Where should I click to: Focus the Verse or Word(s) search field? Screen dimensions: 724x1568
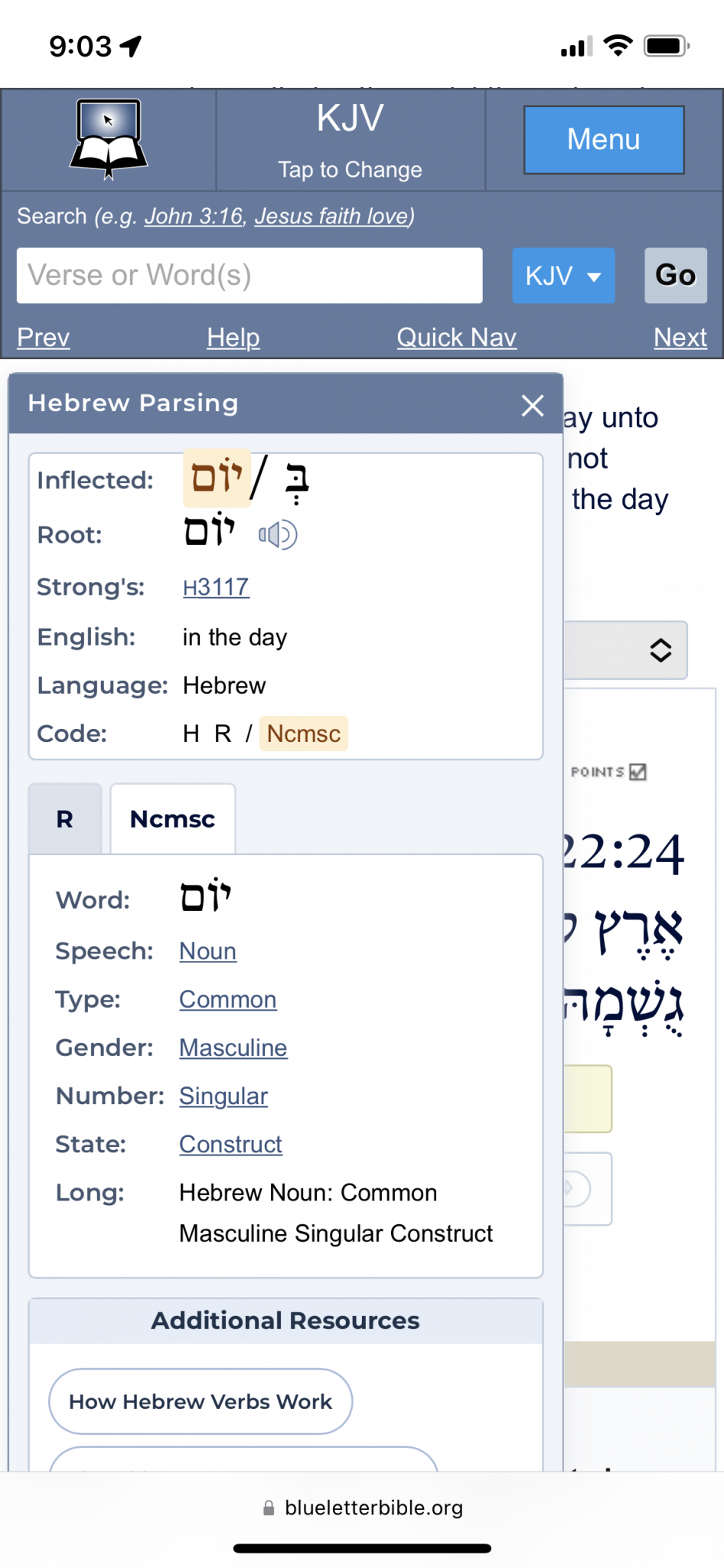249,276
